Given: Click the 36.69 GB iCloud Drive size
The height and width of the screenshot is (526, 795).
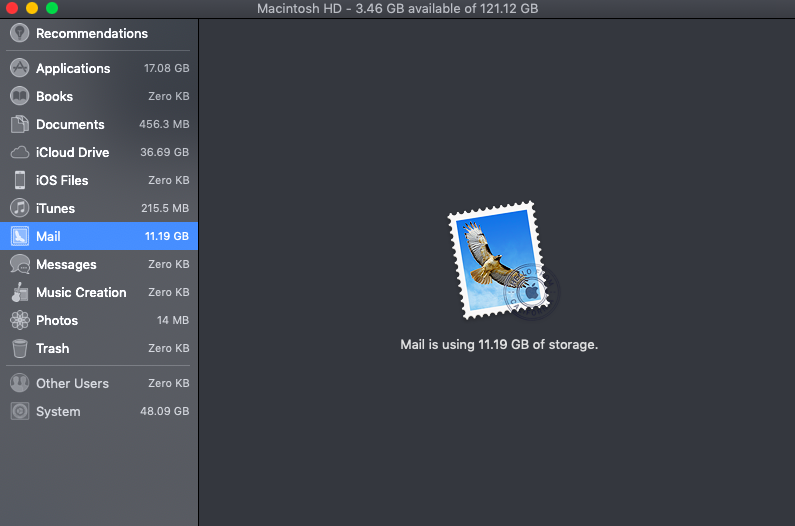Looking at the screenshot, I should 164,152.
